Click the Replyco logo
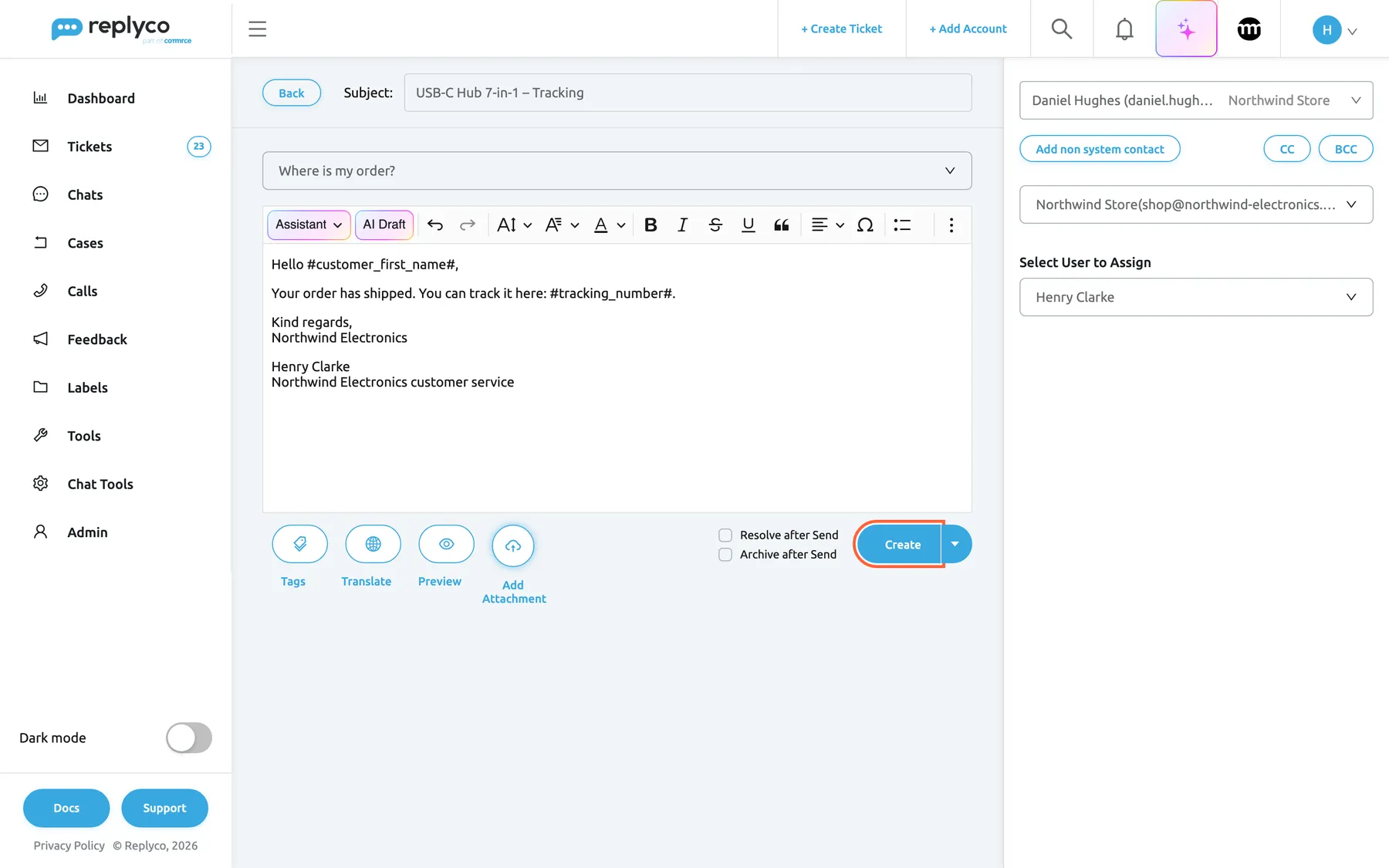The image size is (1389, 868). pyautogui.click(x=121, y=29)
